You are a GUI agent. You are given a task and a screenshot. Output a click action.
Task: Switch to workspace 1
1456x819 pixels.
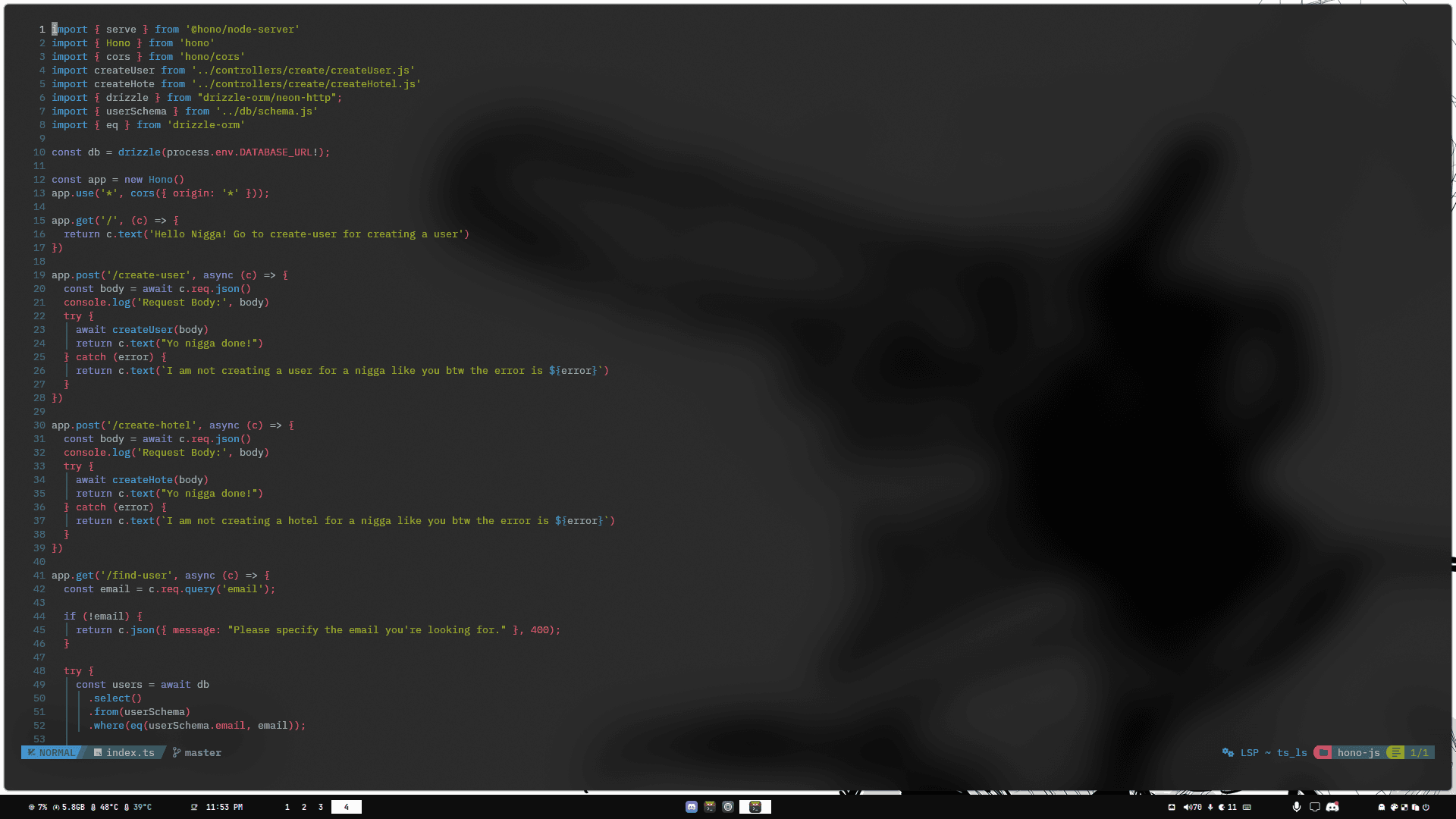(287, 807)
